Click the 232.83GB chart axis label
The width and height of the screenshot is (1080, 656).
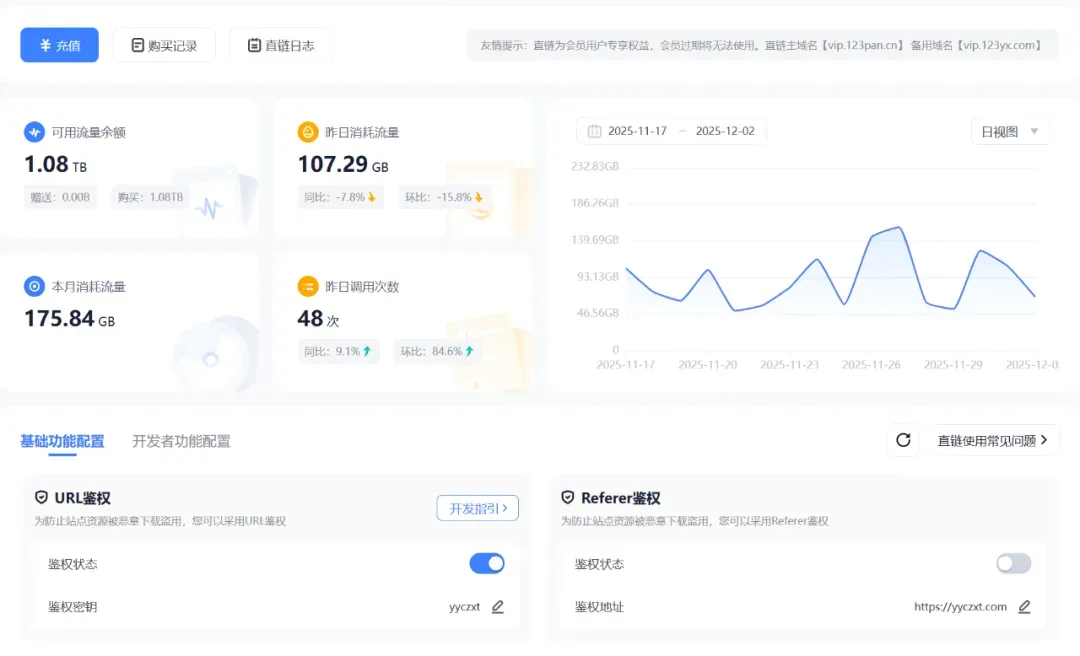pos(595,166)
